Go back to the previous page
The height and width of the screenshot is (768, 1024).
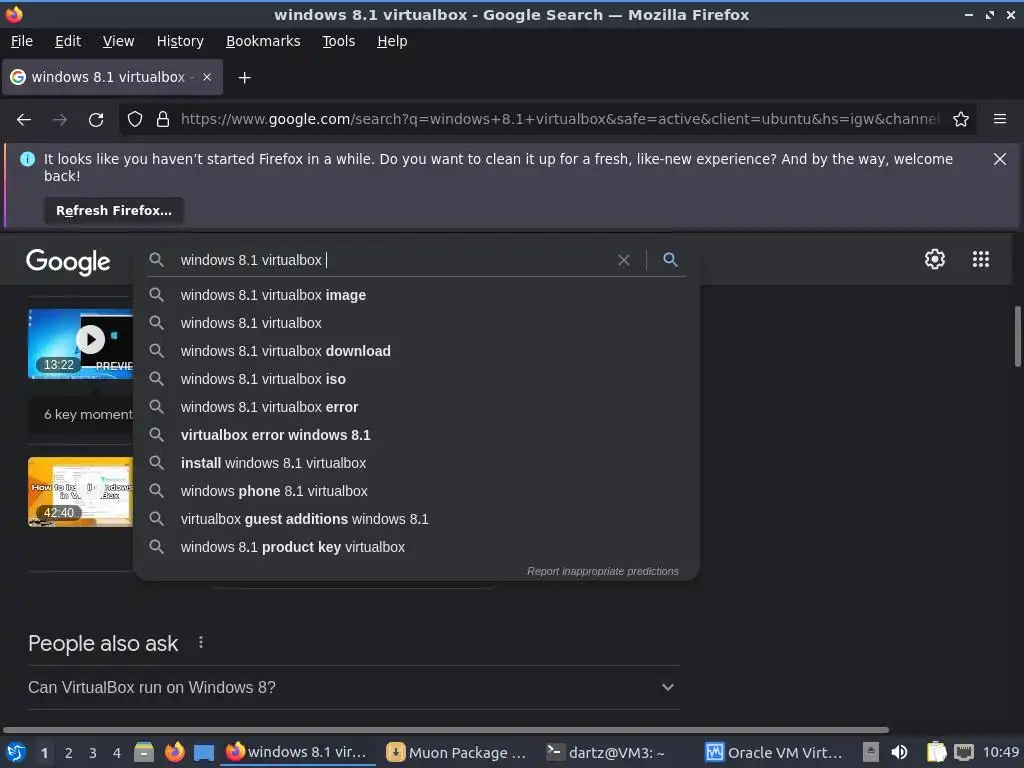pos(24,120)
